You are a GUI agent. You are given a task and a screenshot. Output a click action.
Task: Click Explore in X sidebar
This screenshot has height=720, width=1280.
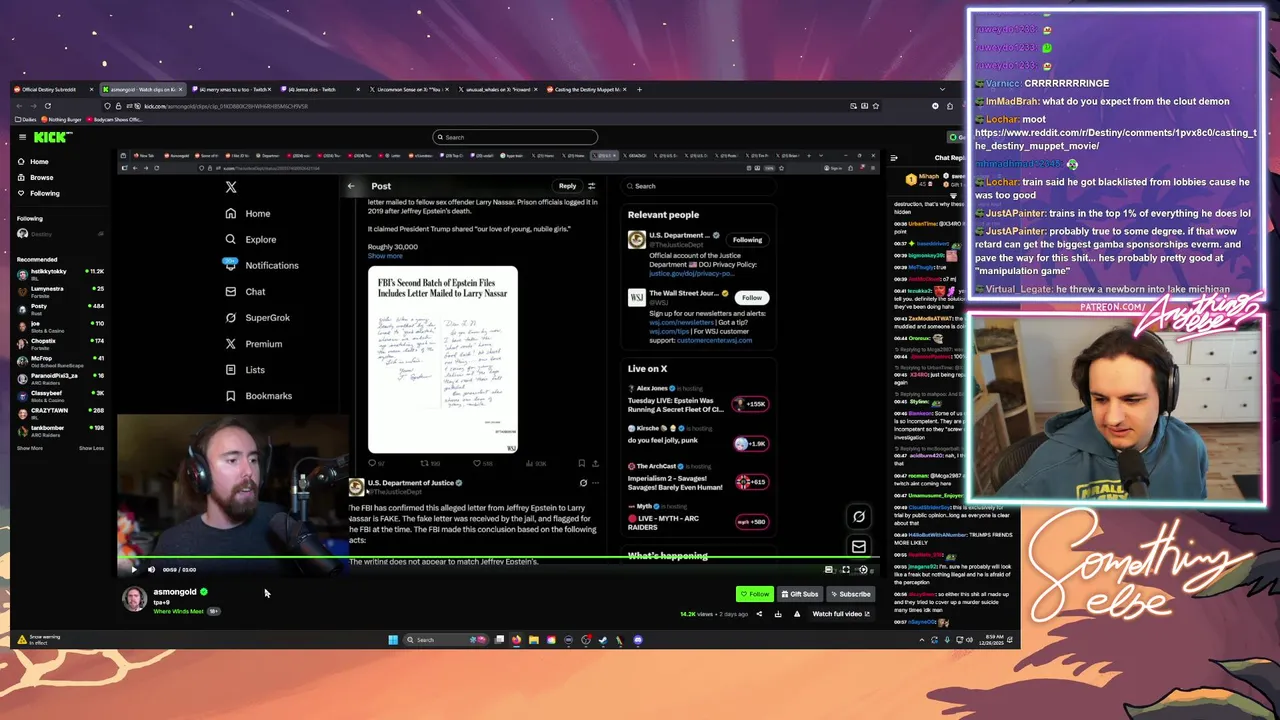(x=251, y=239)
